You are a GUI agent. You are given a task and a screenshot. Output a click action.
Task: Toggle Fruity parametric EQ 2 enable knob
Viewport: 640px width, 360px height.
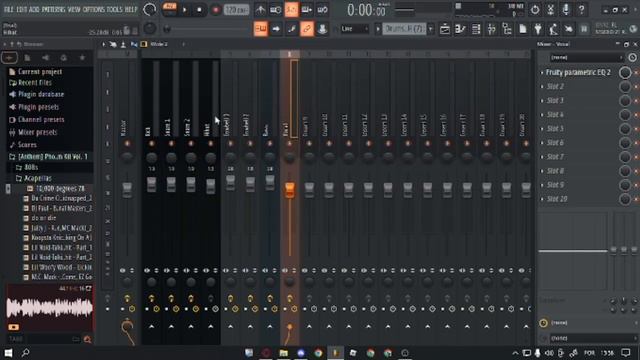625,73
